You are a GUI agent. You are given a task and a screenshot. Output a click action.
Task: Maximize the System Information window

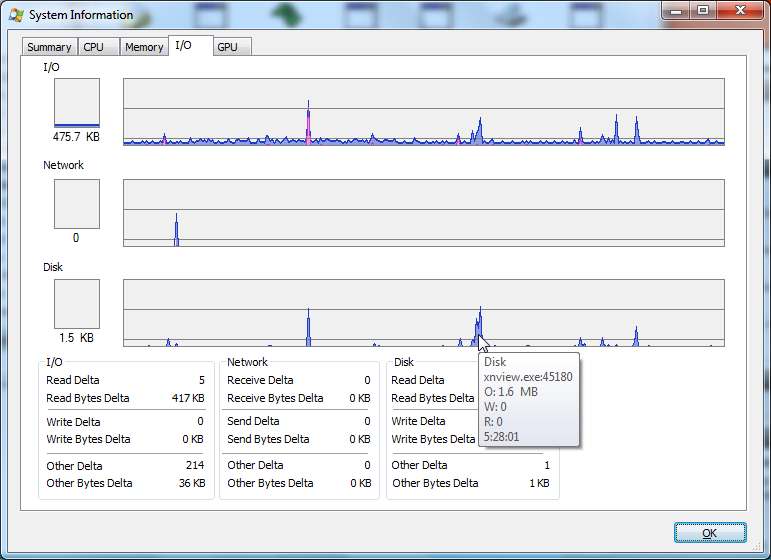pyautogui.click(x=703, y=9)
